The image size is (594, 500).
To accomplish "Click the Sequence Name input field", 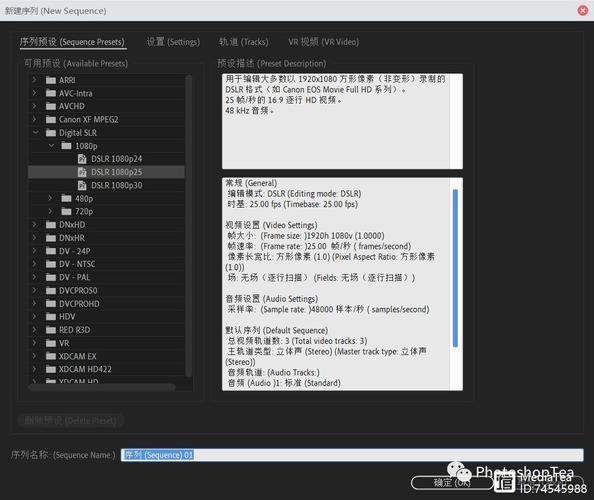I will point(352,455).
